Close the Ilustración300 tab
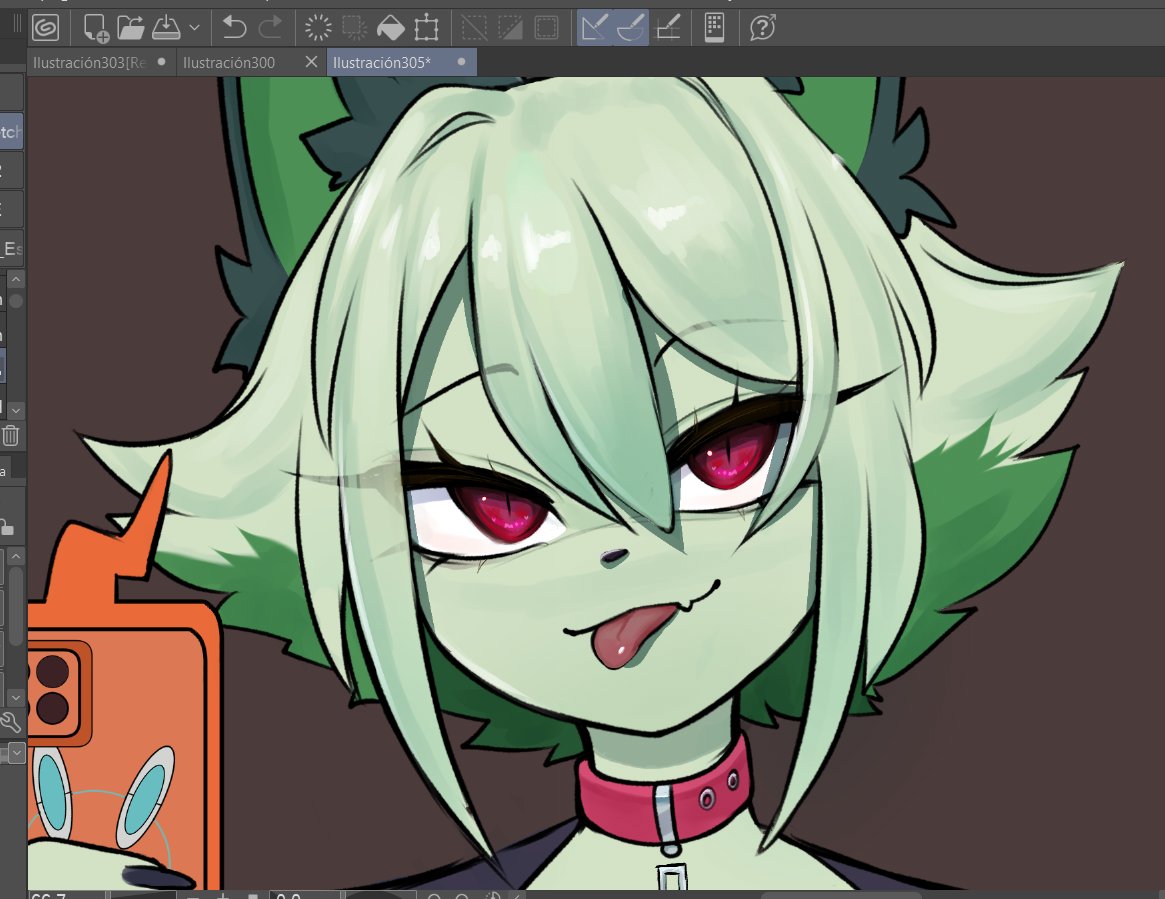 pos(311,62)
